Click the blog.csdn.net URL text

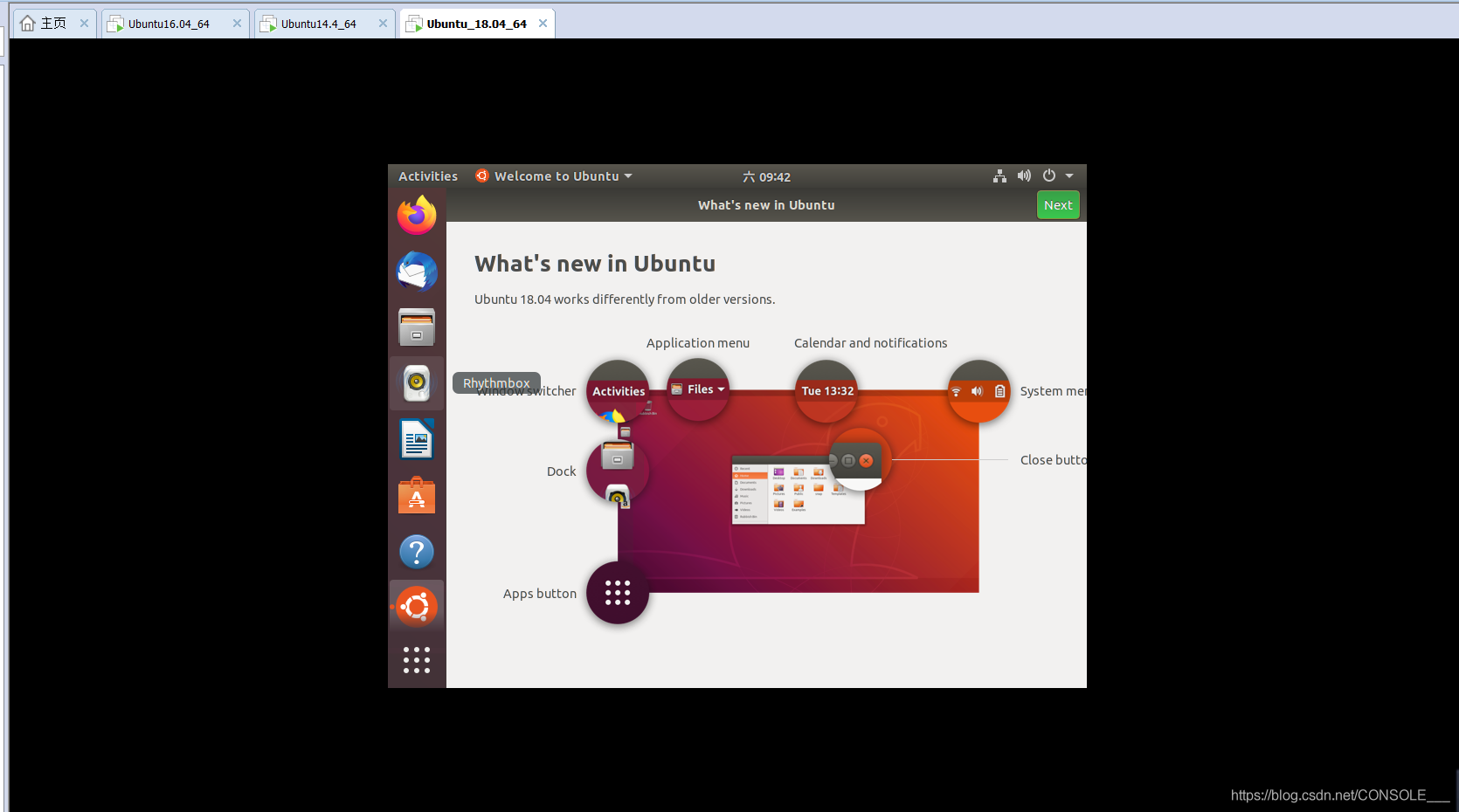pyautogui.click(x=1340, y=795)
